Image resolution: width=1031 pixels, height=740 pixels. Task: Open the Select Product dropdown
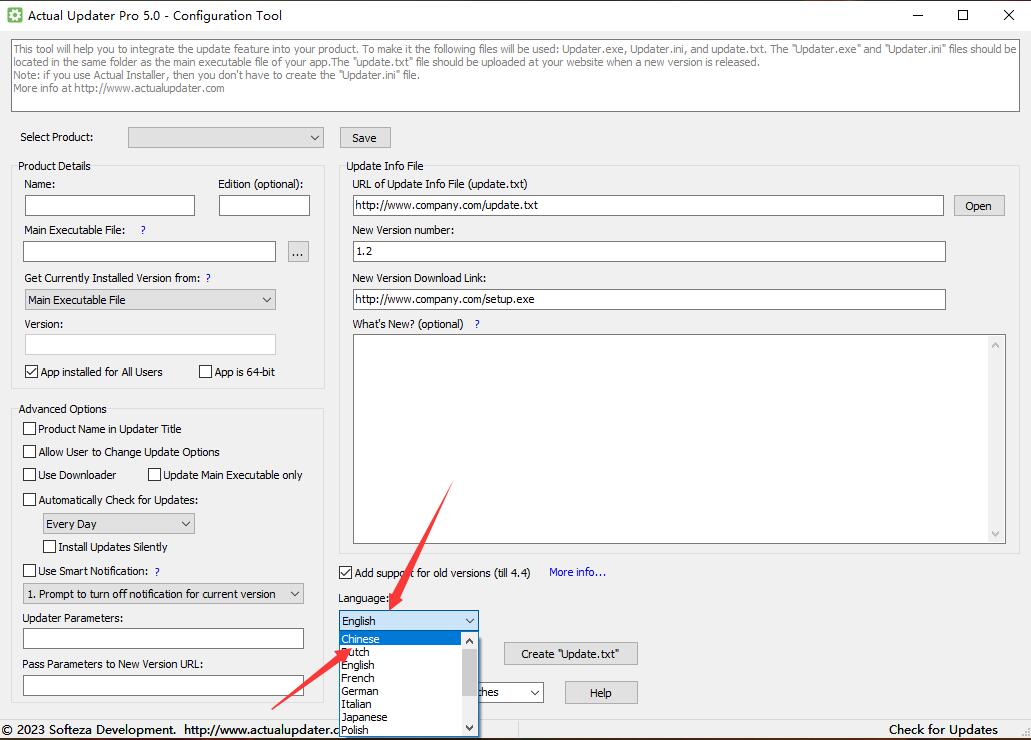tap(226, 137)
